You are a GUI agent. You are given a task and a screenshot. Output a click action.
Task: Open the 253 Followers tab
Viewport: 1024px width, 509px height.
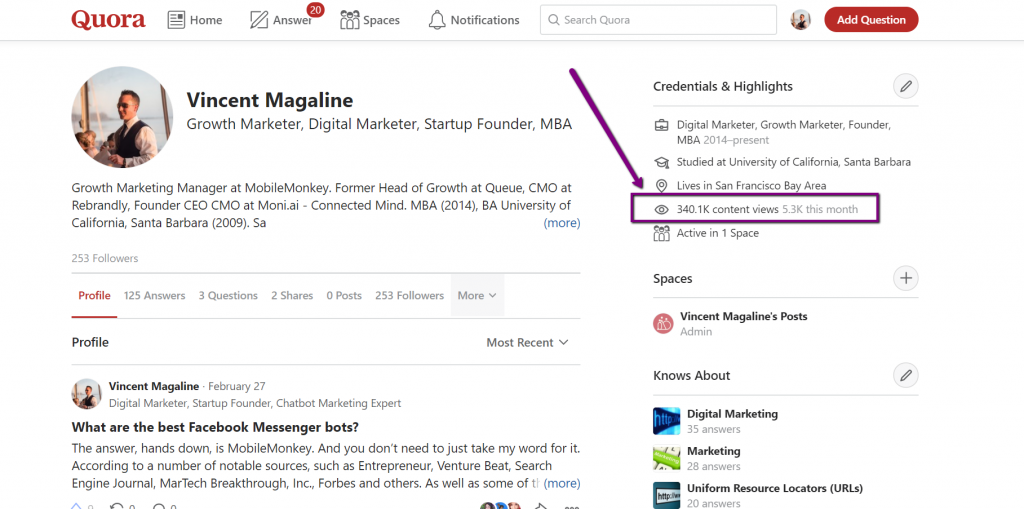click(409, 295)
